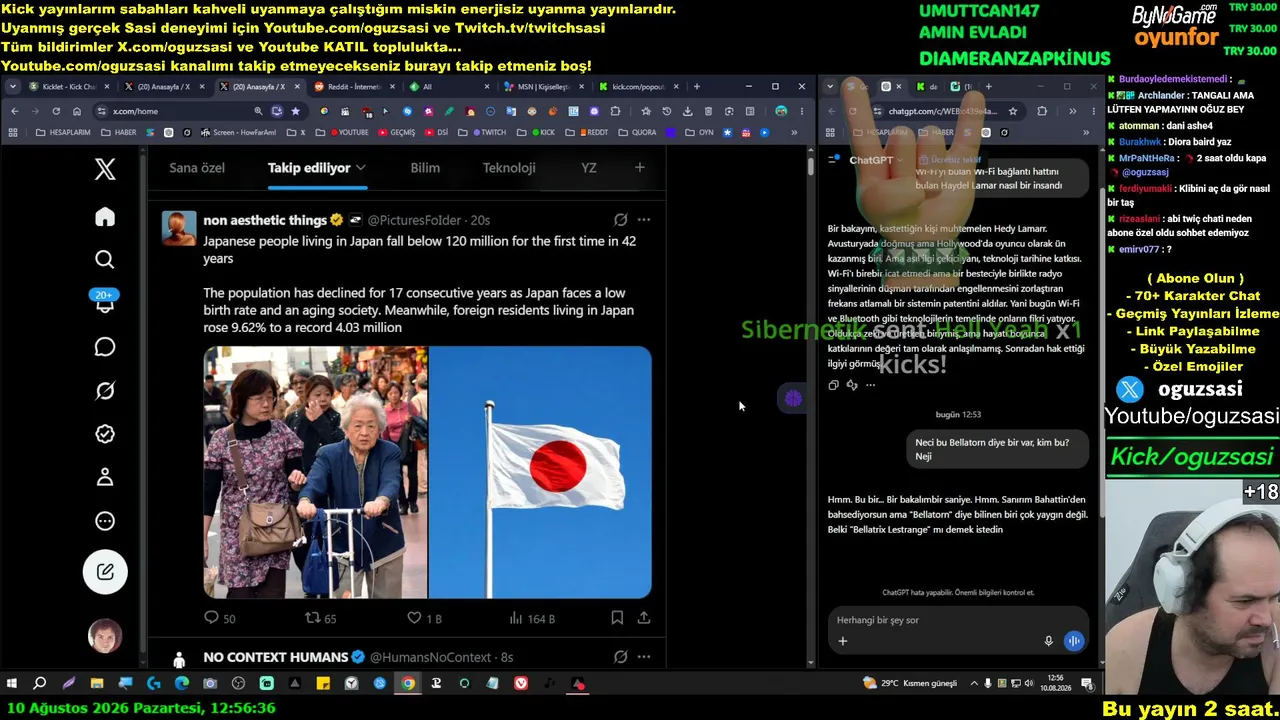Start ChatGPT dictation with the microphone icon
1280x720 pixels.
1048,641
